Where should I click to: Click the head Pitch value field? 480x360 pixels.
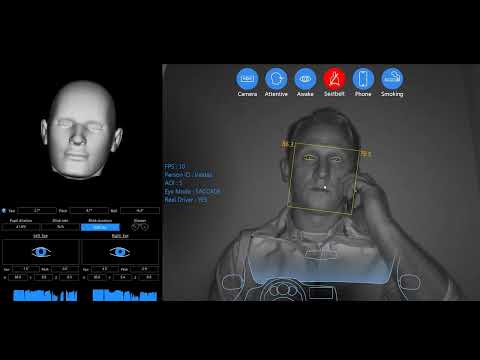click(x=89, y=211)
